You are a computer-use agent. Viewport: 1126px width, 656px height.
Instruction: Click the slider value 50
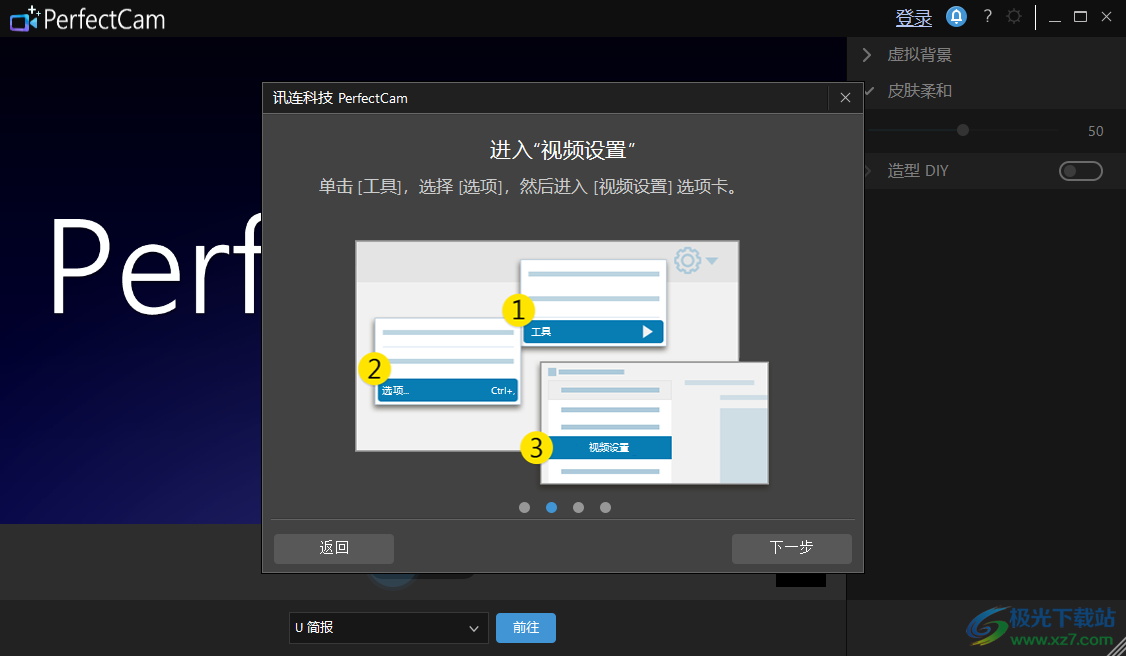tap(1095, 131)
